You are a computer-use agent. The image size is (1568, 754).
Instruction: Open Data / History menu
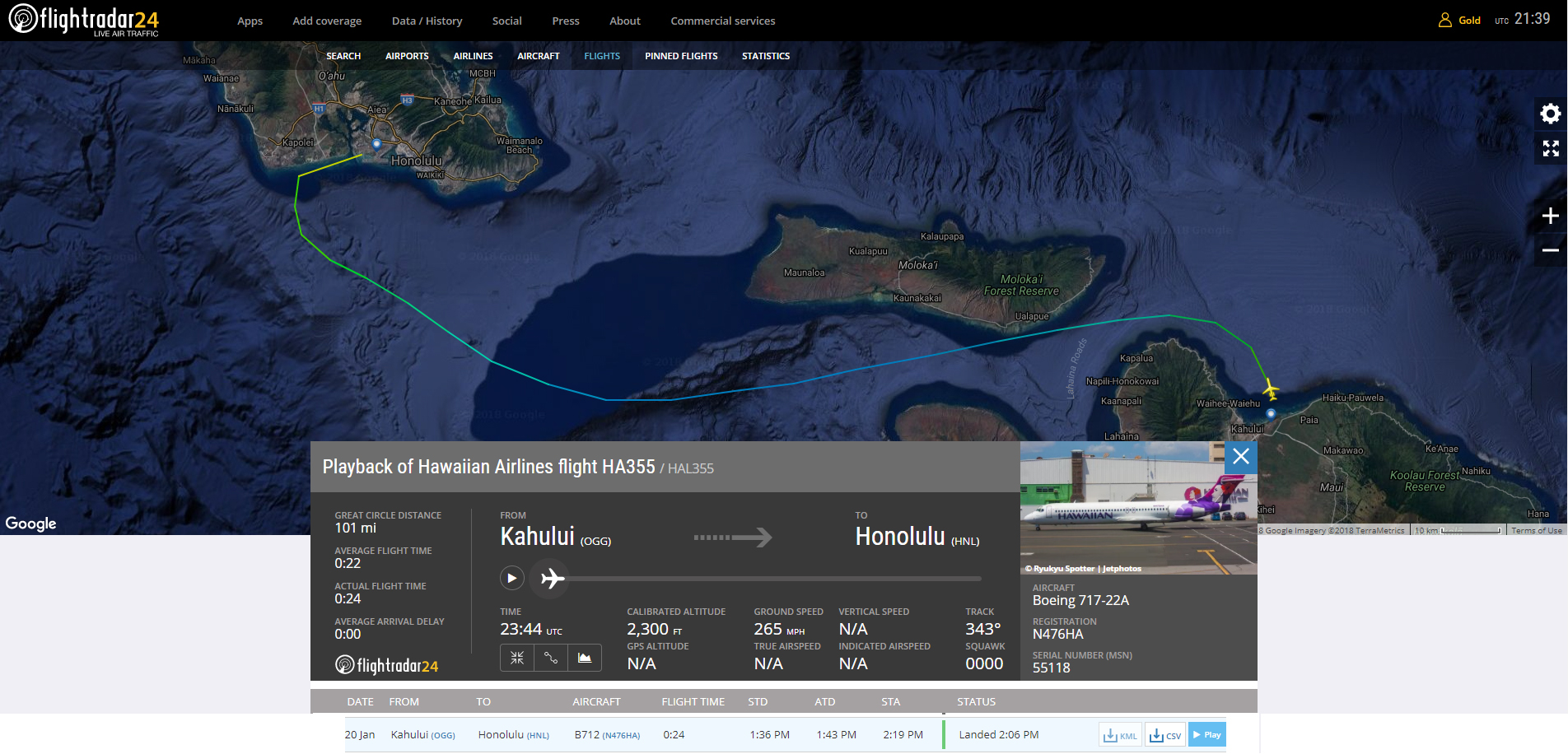coord(427,21)
